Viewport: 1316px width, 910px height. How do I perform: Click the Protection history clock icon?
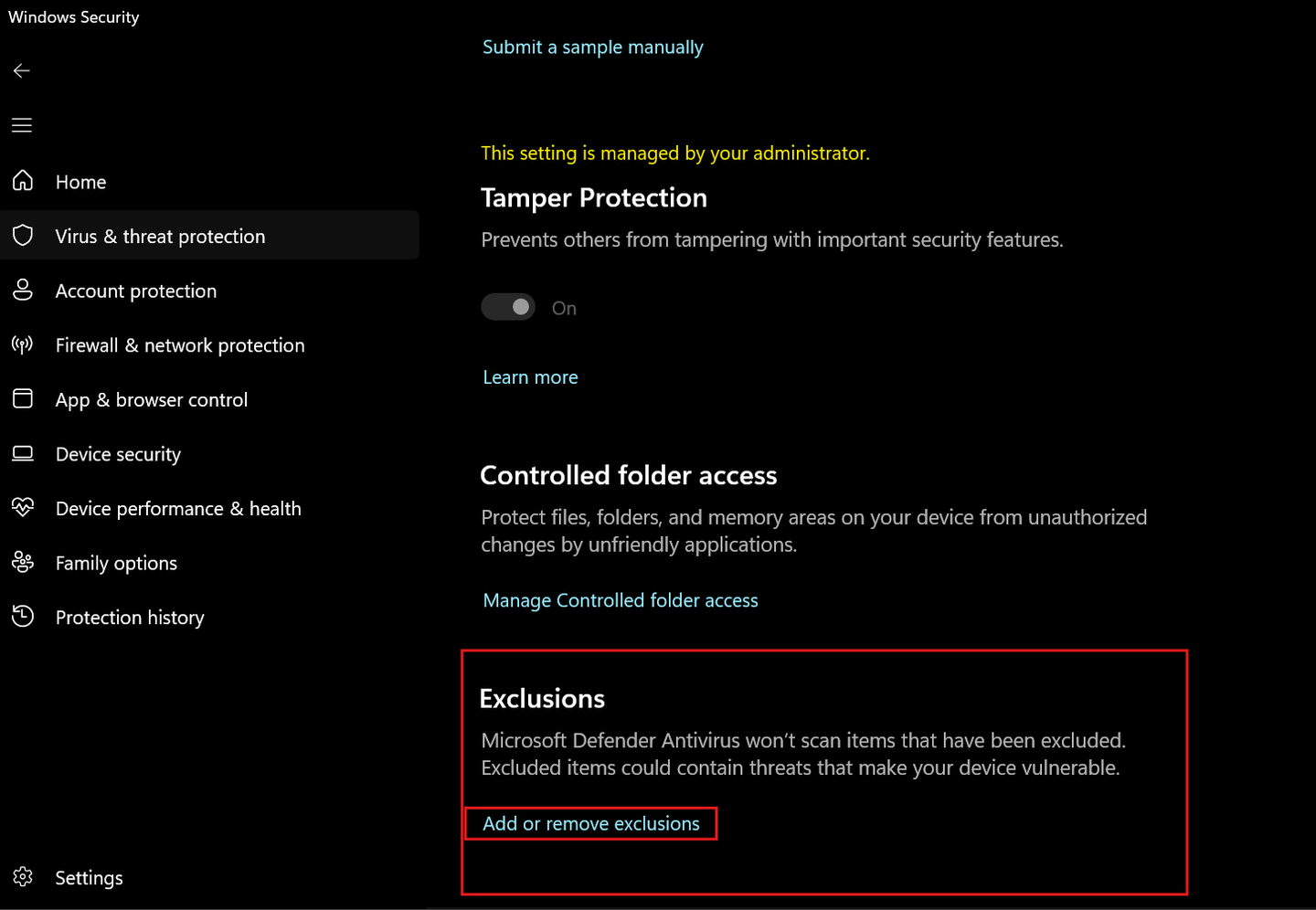click(x=23, y=616)
